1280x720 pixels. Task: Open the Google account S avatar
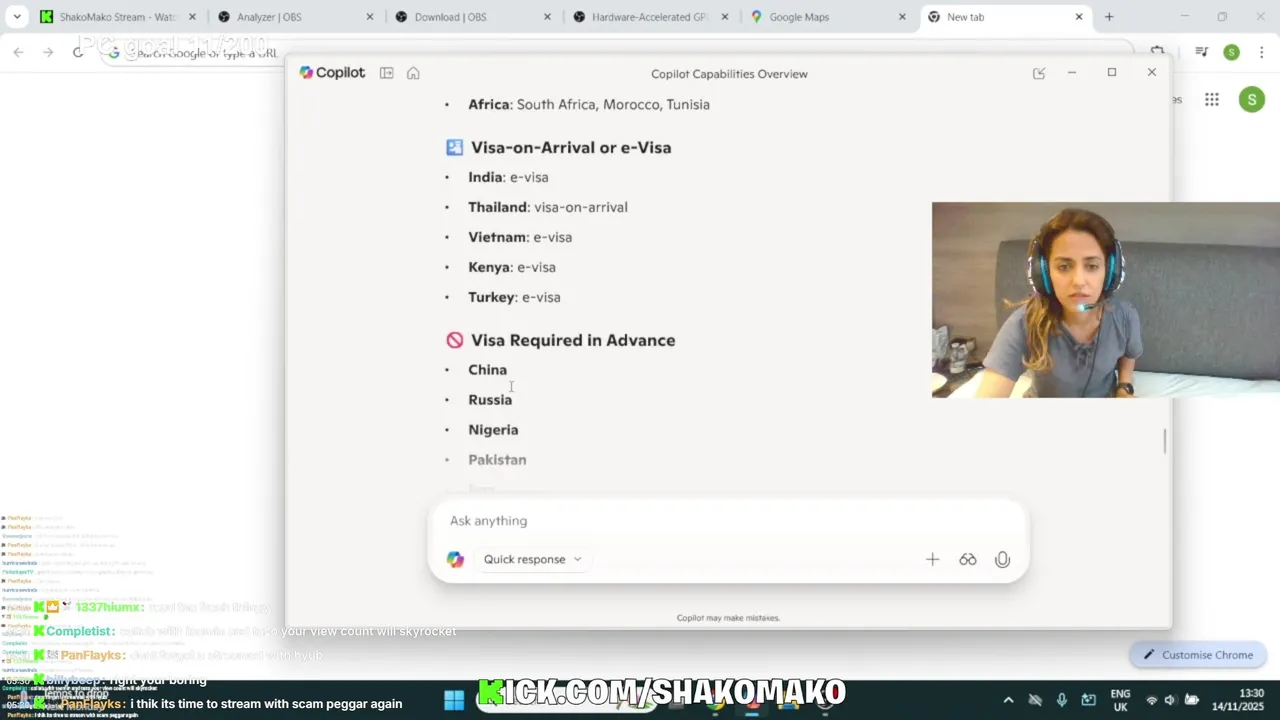pos(1252,99)
